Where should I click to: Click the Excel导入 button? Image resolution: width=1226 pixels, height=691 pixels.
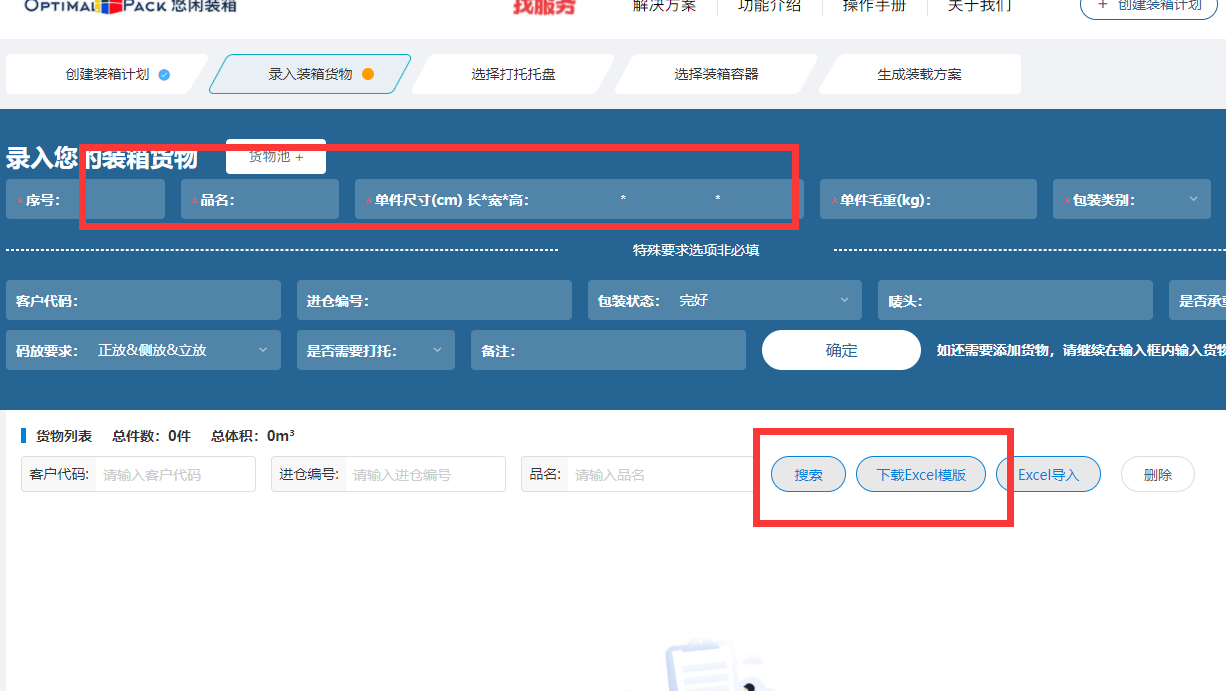pyautogui.click(x=1047, y=474)
